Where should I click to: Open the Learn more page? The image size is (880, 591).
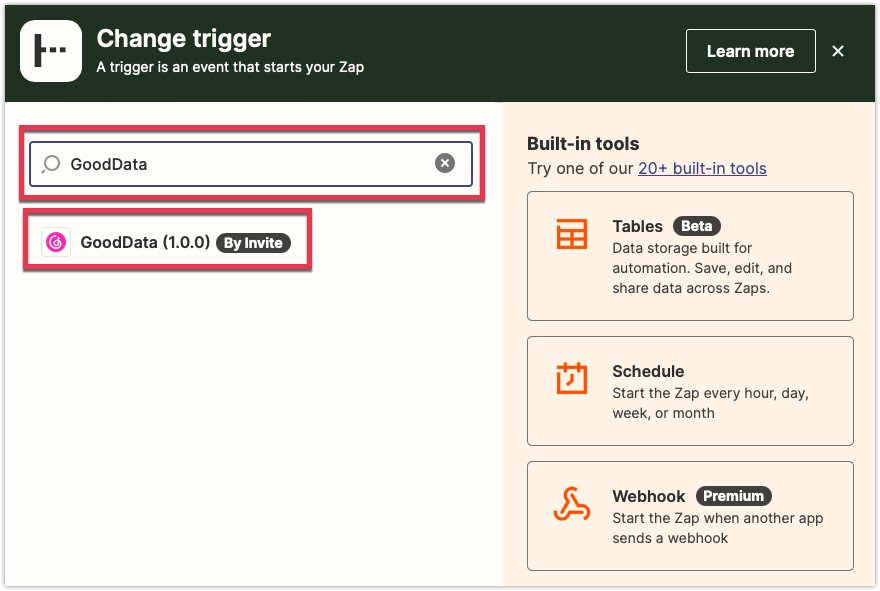coord(750,51)
